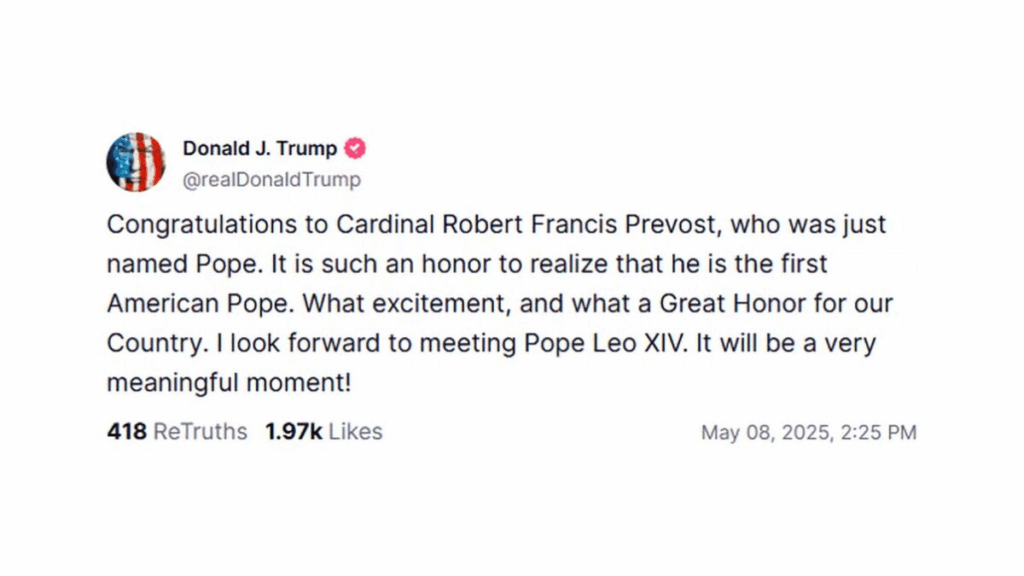Click the 1.97k likes number
This screenshot has width=1024, height=576.
tap(293, 432)
